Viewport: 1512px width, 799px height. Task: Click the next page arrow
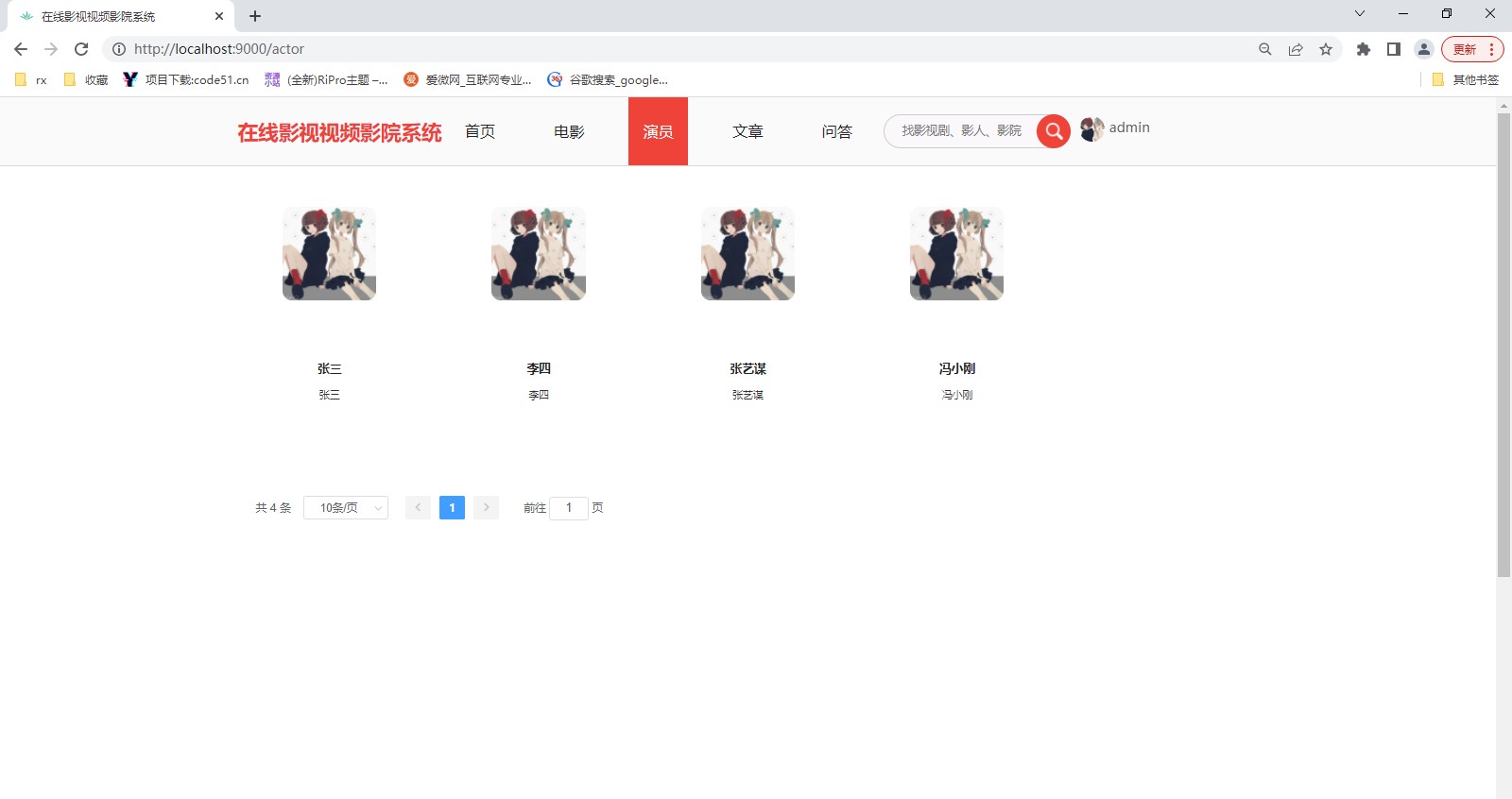486,508
